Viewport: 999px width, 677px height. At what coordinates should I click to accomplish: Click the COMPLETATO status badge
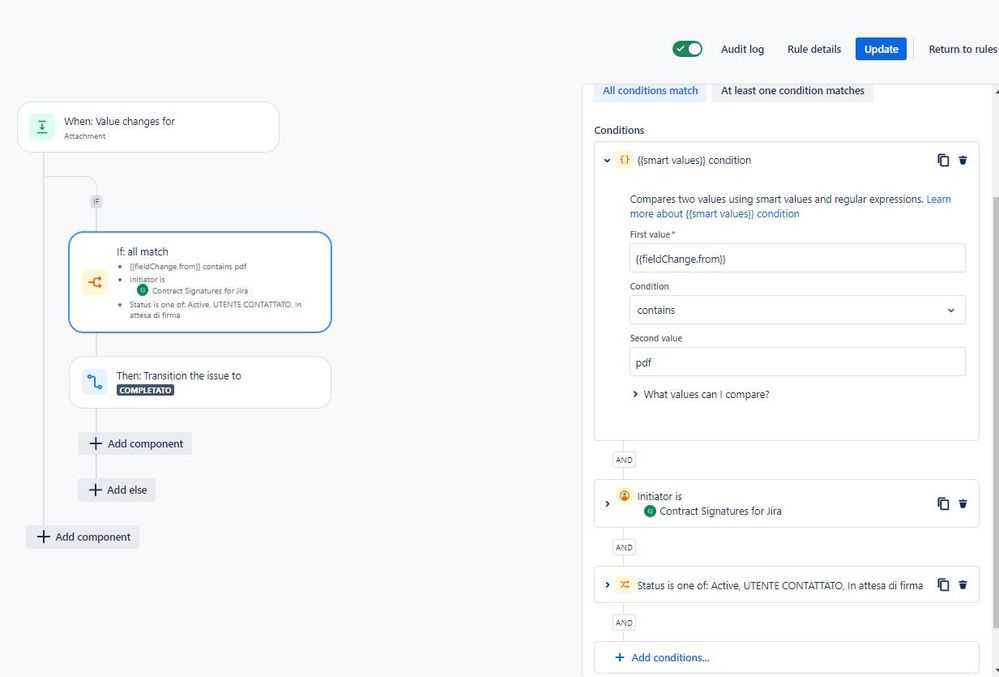tap(145, 390)
